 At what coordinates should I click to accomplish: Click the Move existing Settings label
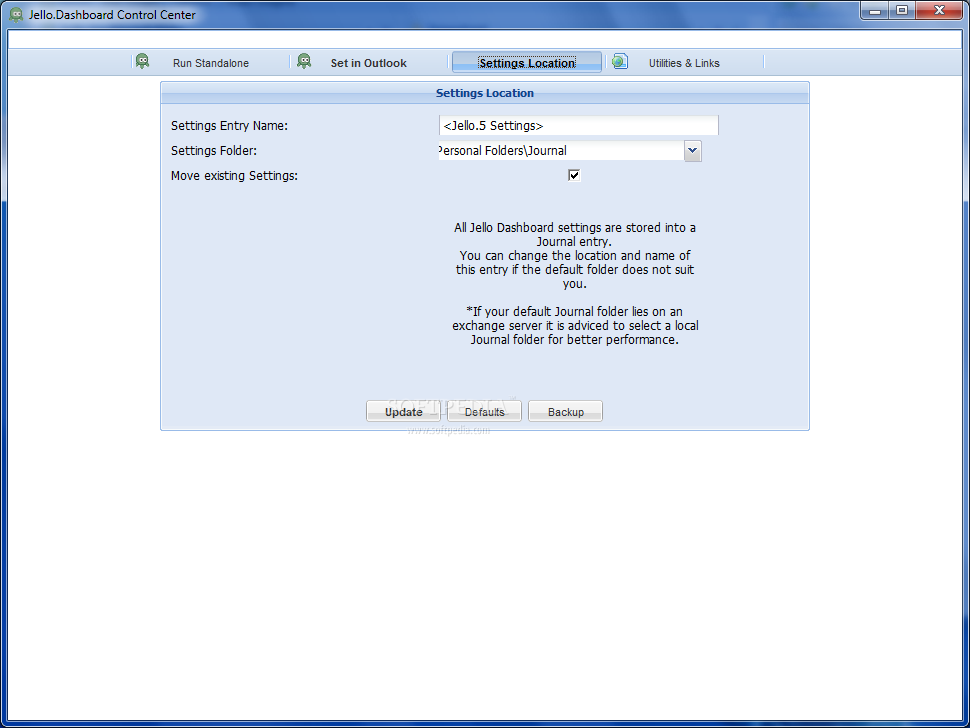(234, 176)
